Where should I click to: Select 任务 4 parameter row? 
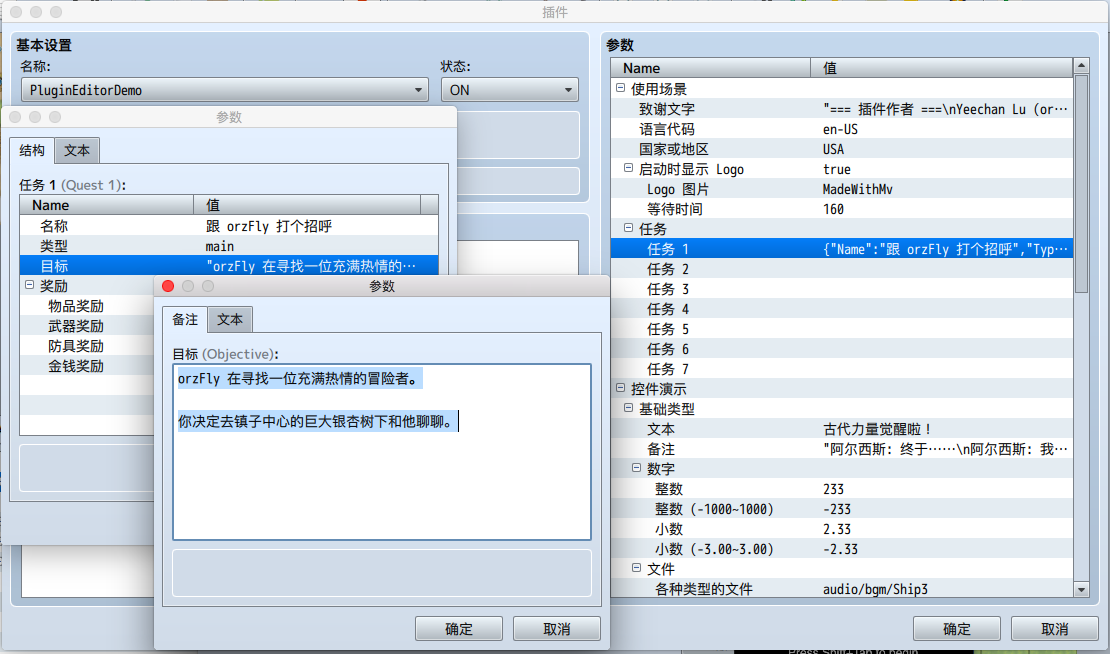pyautogui.click(x=842, y=309)
